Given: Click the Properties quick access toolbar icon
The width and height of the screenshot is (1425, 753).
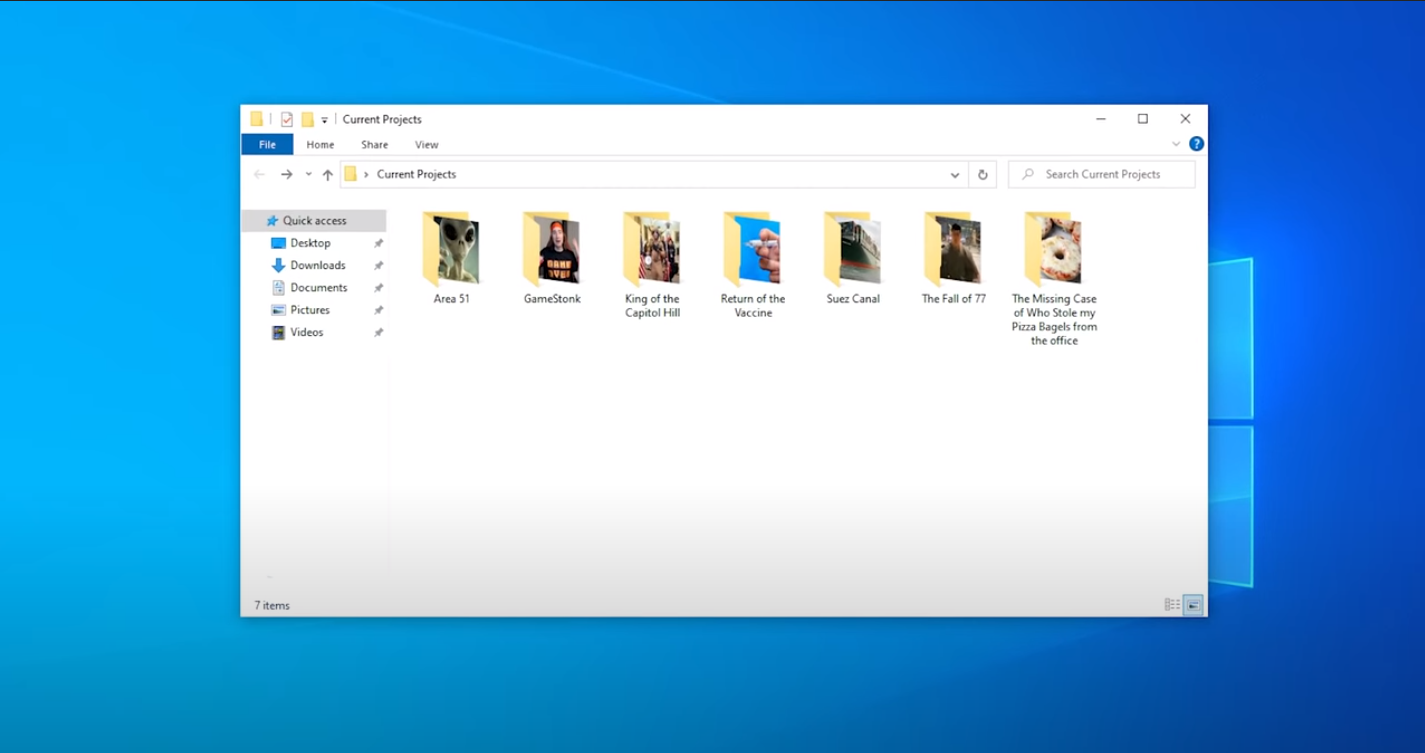Looking at the screenshot, I should pos(287,119).
